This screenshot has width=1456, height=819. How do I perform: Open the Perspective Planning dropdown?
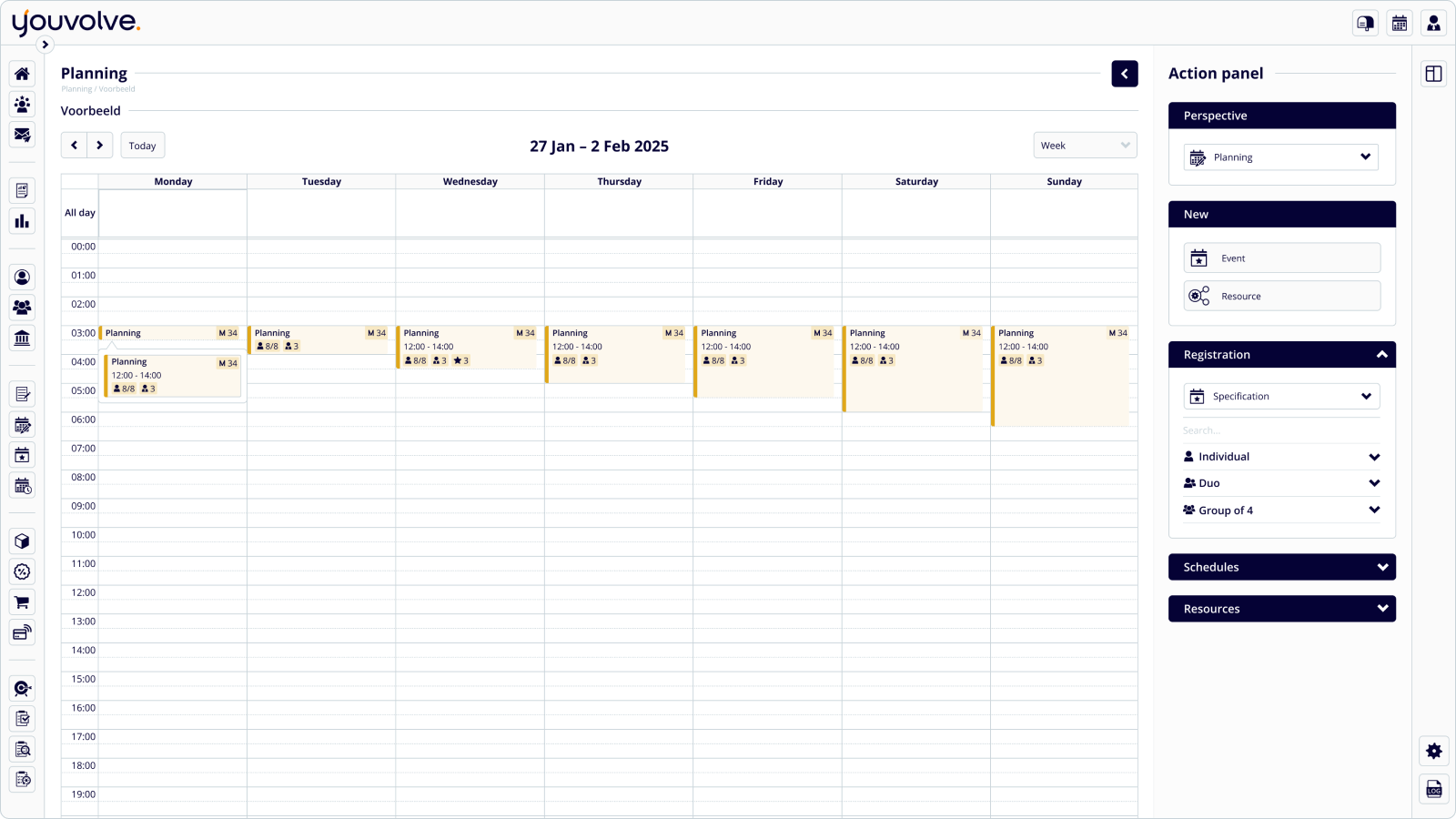(x=1281, y=157)
